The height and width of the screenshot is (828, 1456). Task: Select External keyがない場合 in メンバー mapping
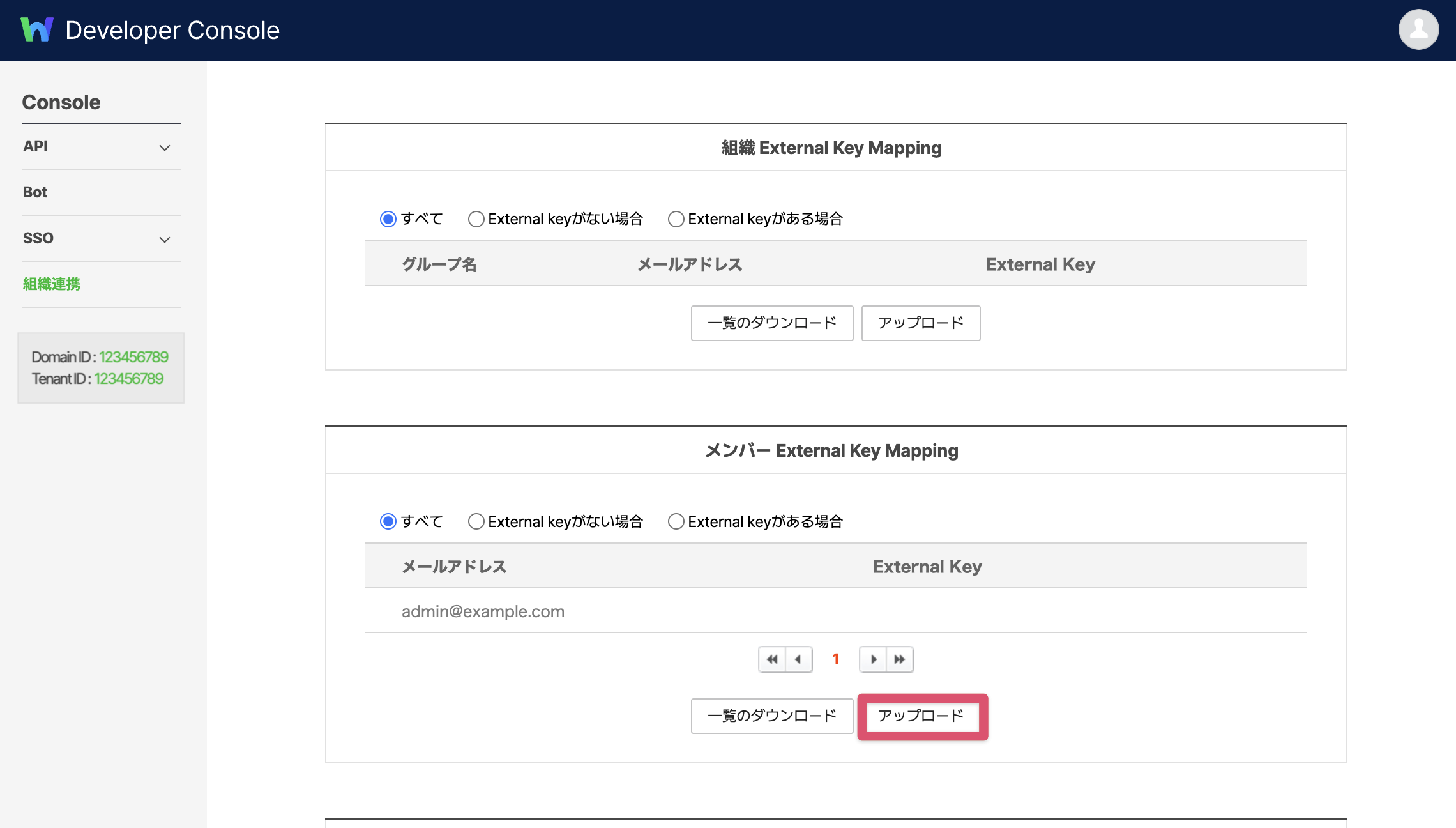tap(476, 521)
